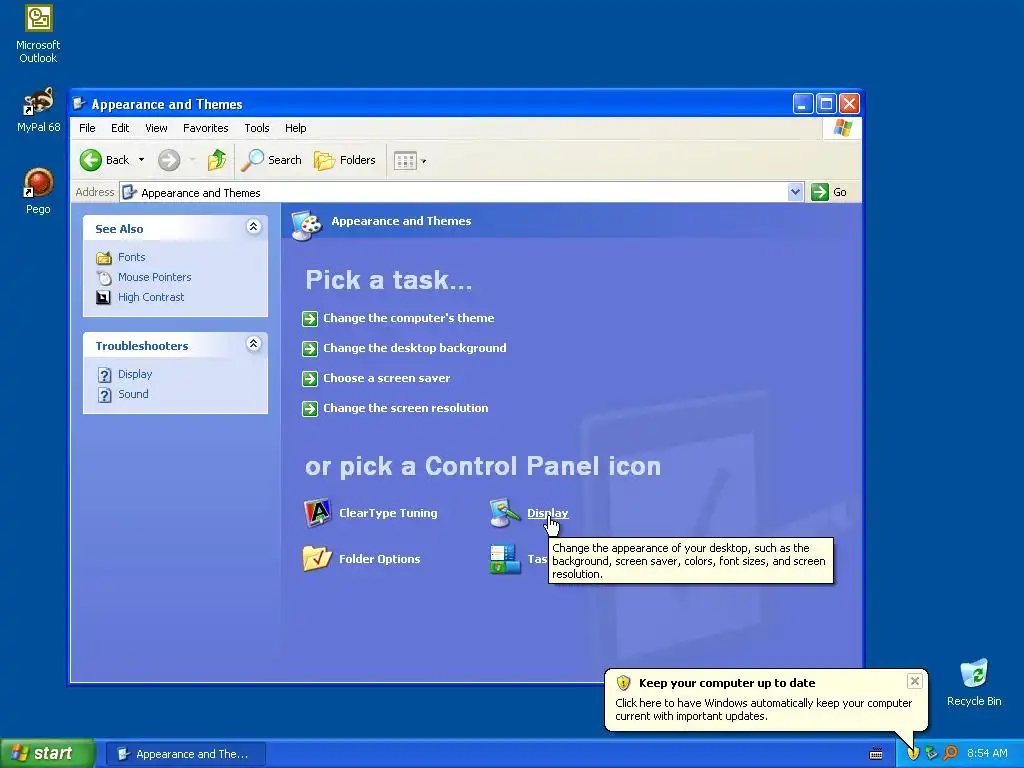
Task: Toggle Folders pane in toolbar
Action: 345,160
